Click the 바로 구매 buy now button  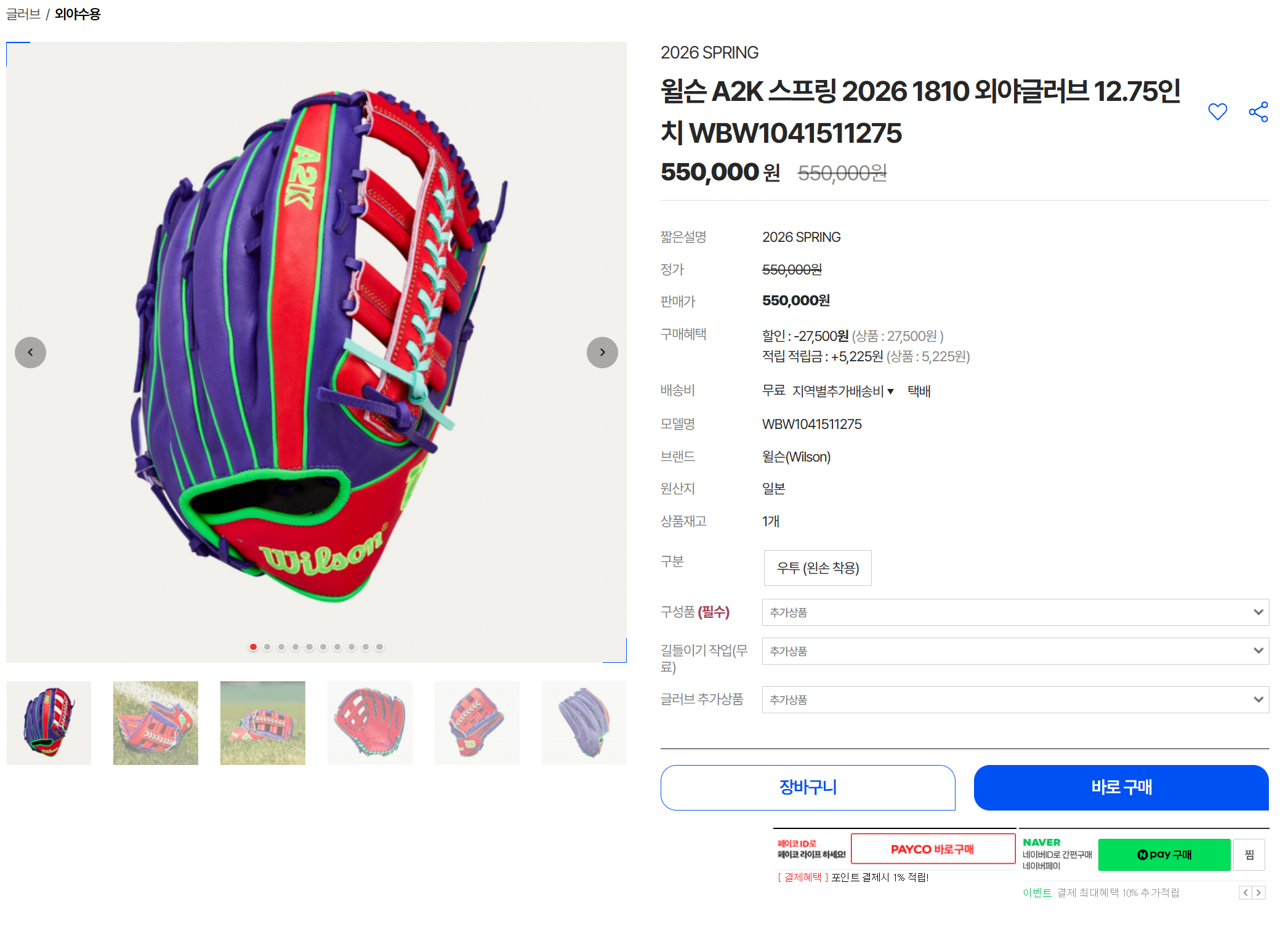[x=1121, y=788]
